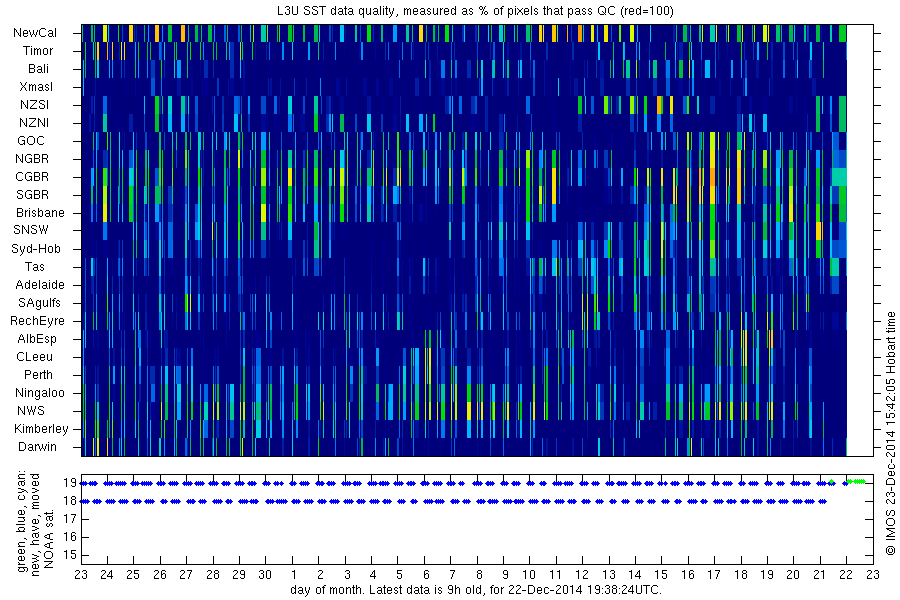The width and height of the screenshot is (900, 600).
Task: Click the NZSI row label
Action: coord(34,105)
